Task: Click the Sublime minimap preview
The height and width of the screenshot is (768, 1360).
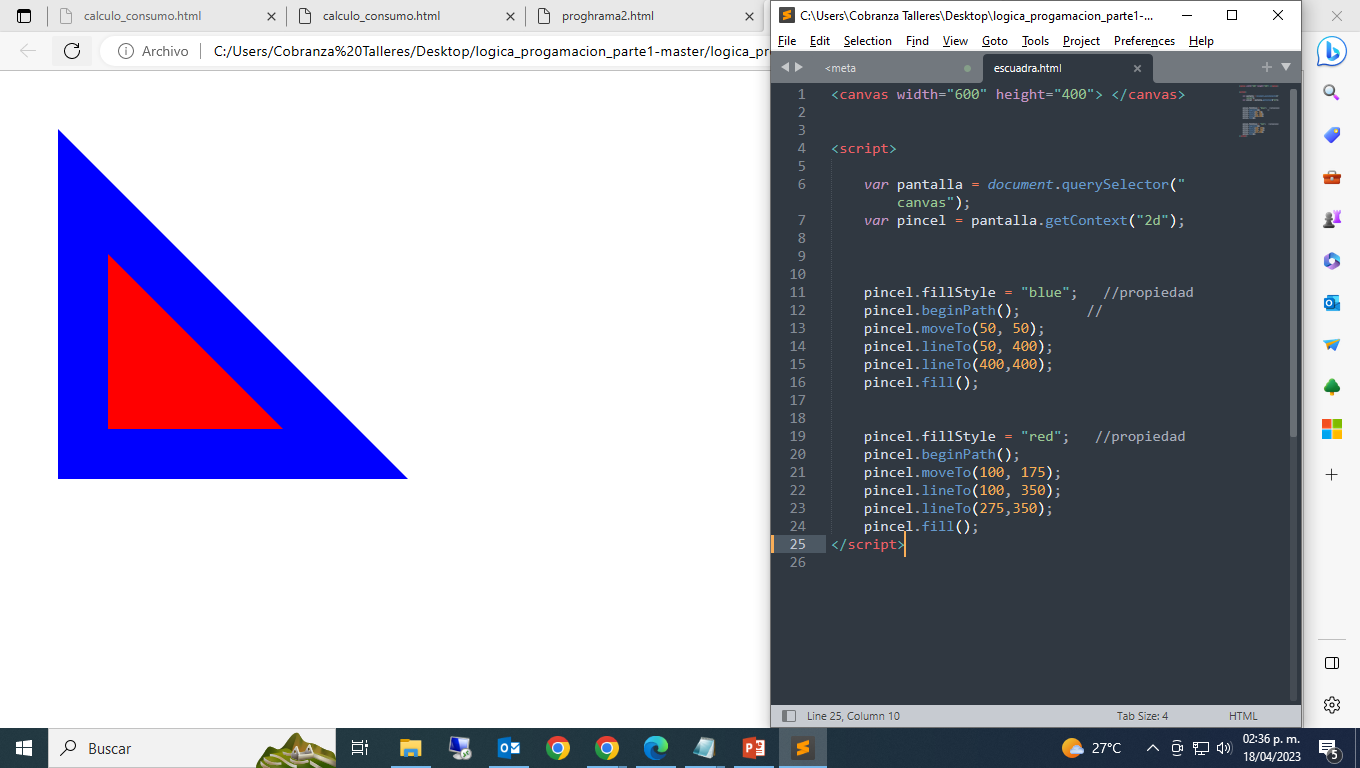Action: coord(1261,112)
